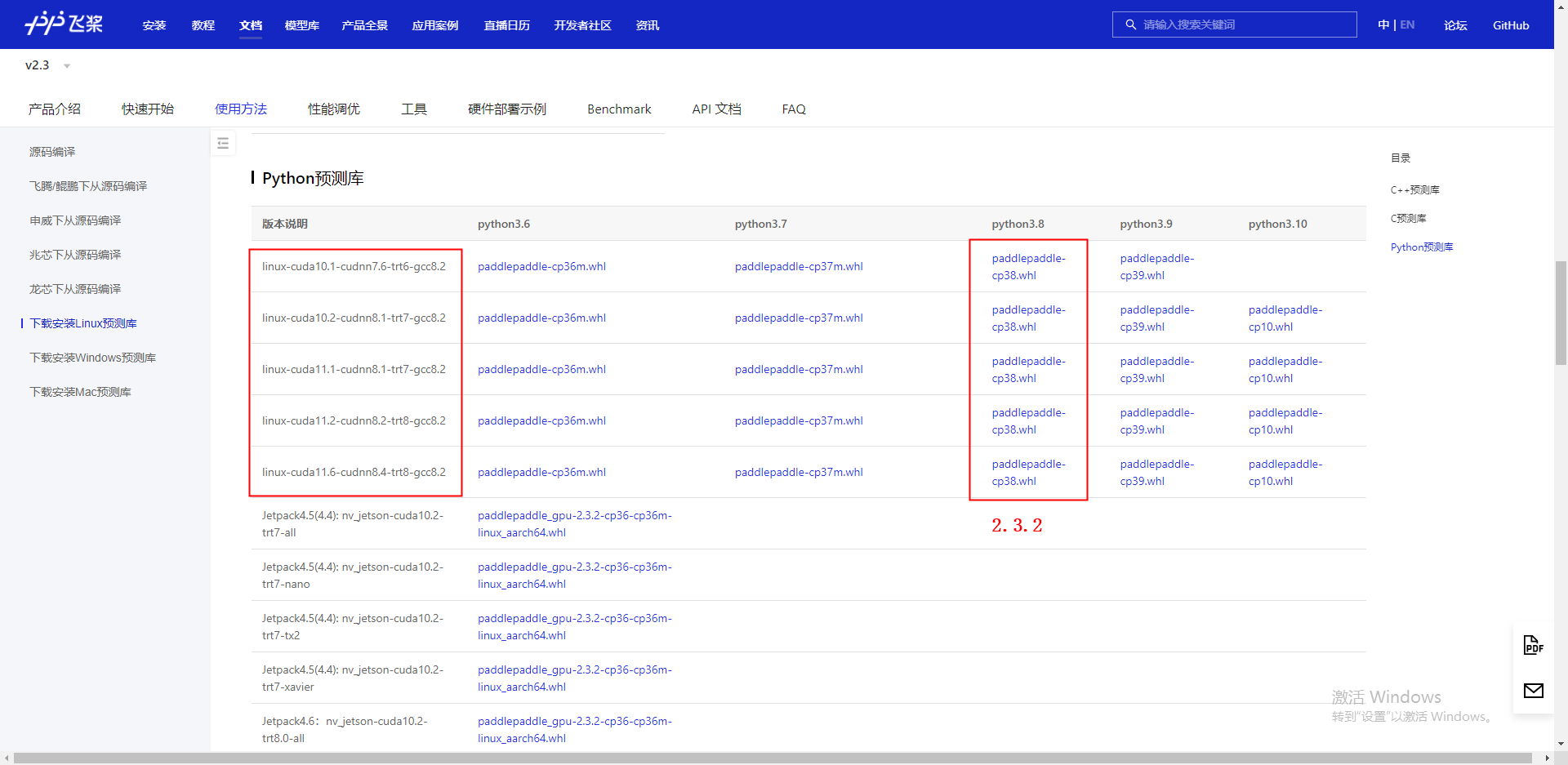Open Python预测库 in the right table of contents
This screenshot has width=1568, height=765.
tap(1421, 247)
